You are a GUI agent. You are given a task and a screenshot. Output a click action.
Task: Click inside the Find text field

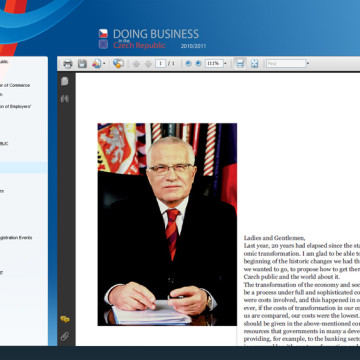point(286,64)
